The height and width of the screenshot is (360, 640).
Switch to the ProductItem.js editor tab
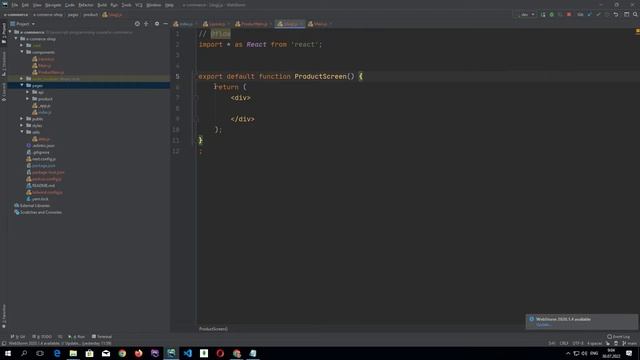[254, 24]
